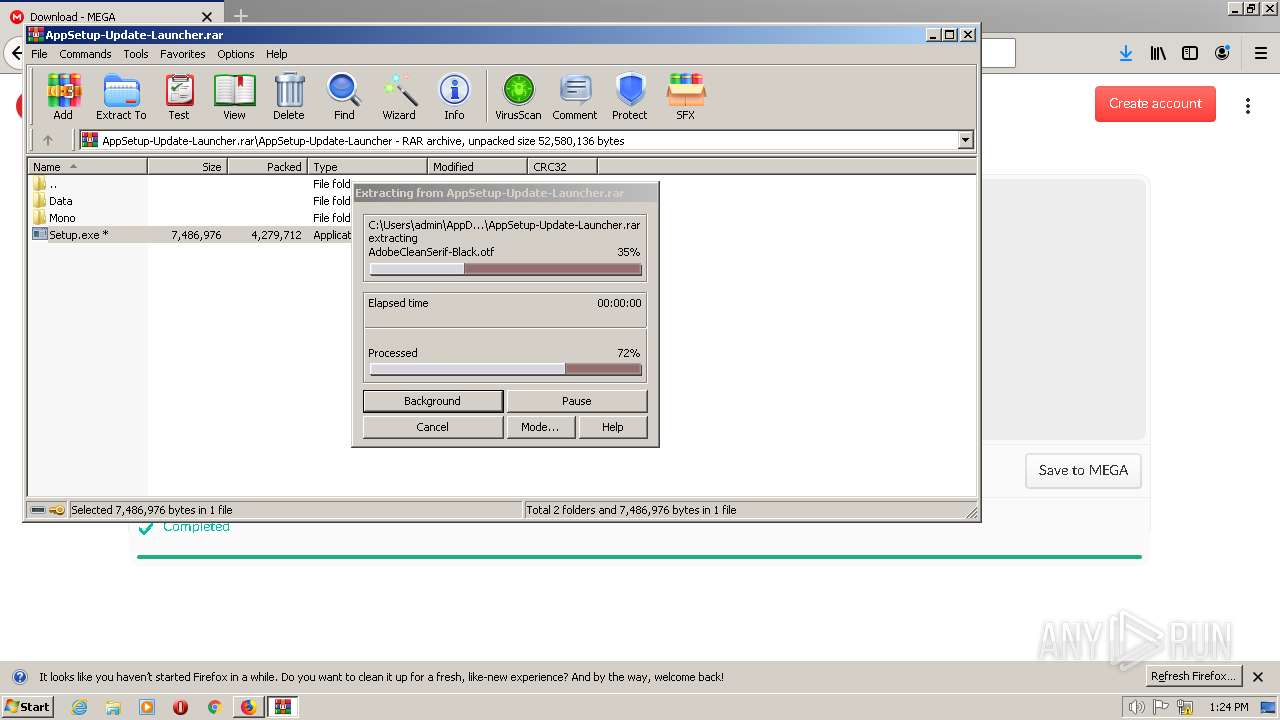This screenshot has width=1280, height=720.
Task: Click the Windows Explorer taskbar icon
Action: (x=113, y=707)
